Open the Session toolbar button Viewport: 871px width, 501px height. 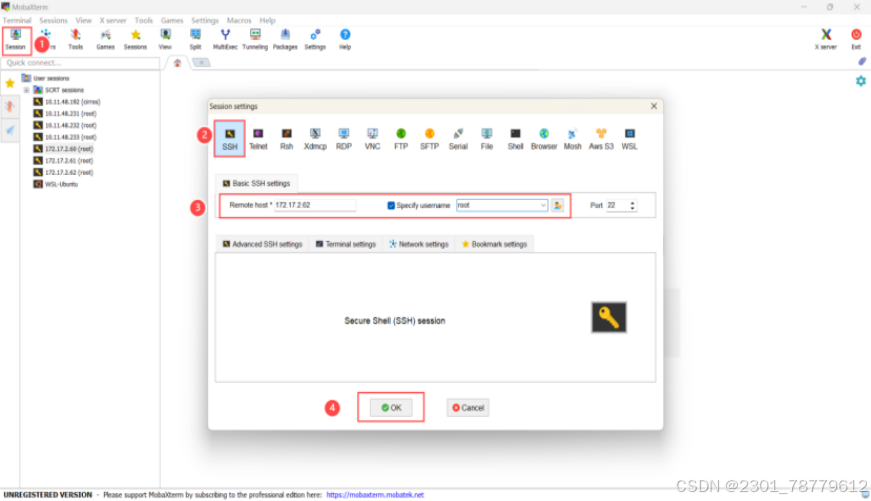click(16, 40)
